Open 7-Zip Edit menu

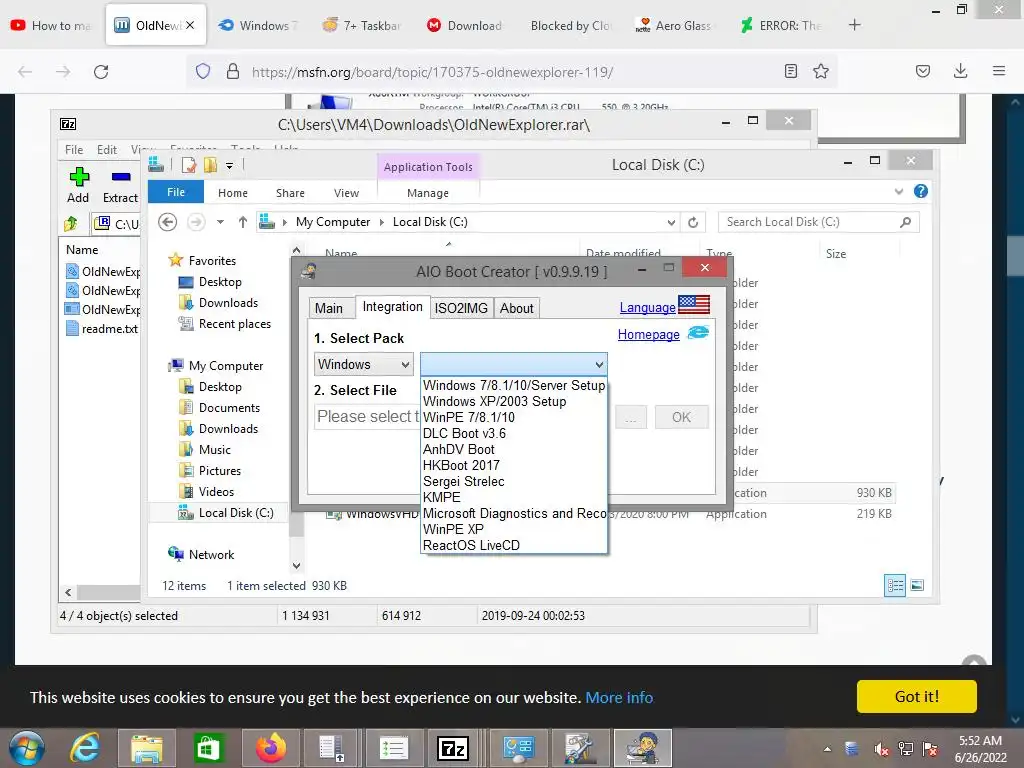pos(106,150)
